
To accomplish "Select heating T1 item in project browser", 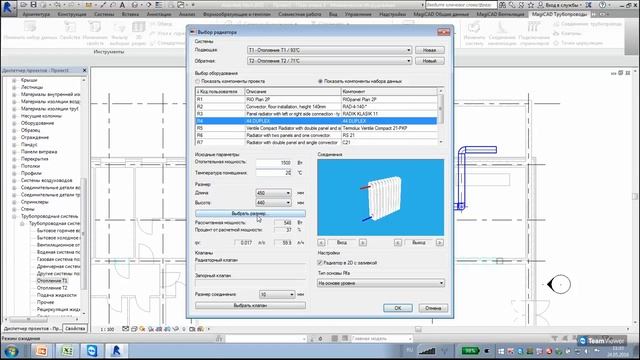I will (x=52, y=281).
